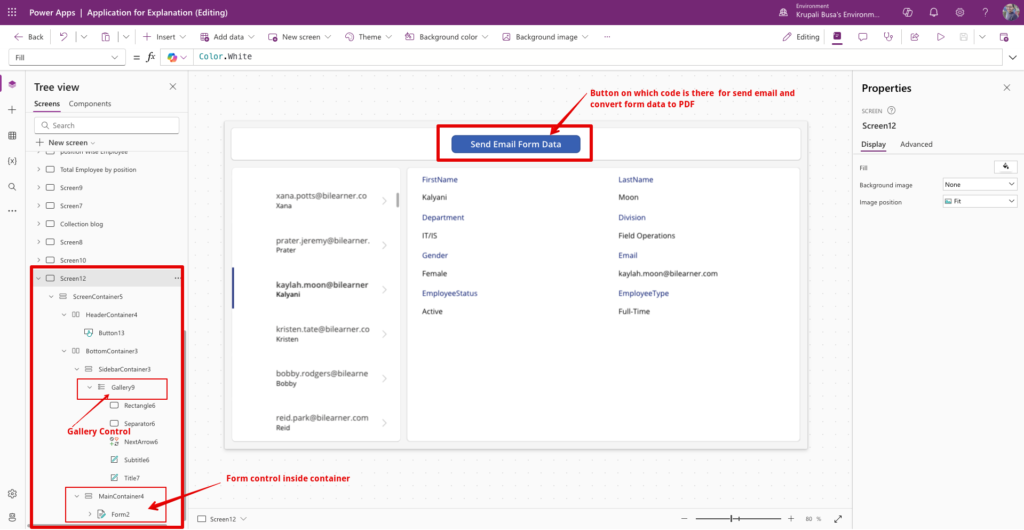
Task: Open virtual agent icon at sidebar bottom
Action: tap(12, 518)
